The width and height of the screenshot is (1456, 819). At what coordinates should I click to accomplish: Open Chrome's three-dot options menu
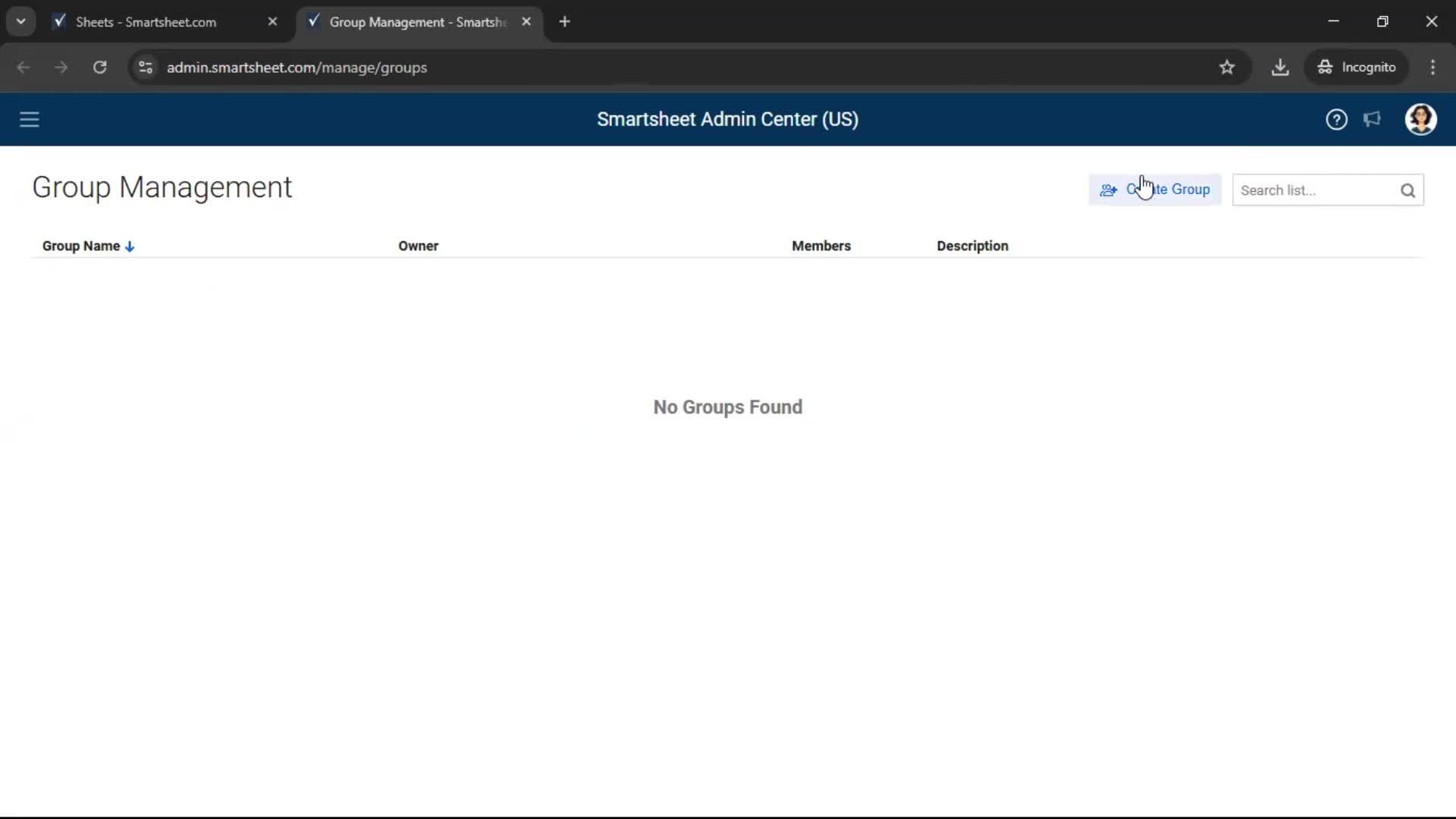1433,67
